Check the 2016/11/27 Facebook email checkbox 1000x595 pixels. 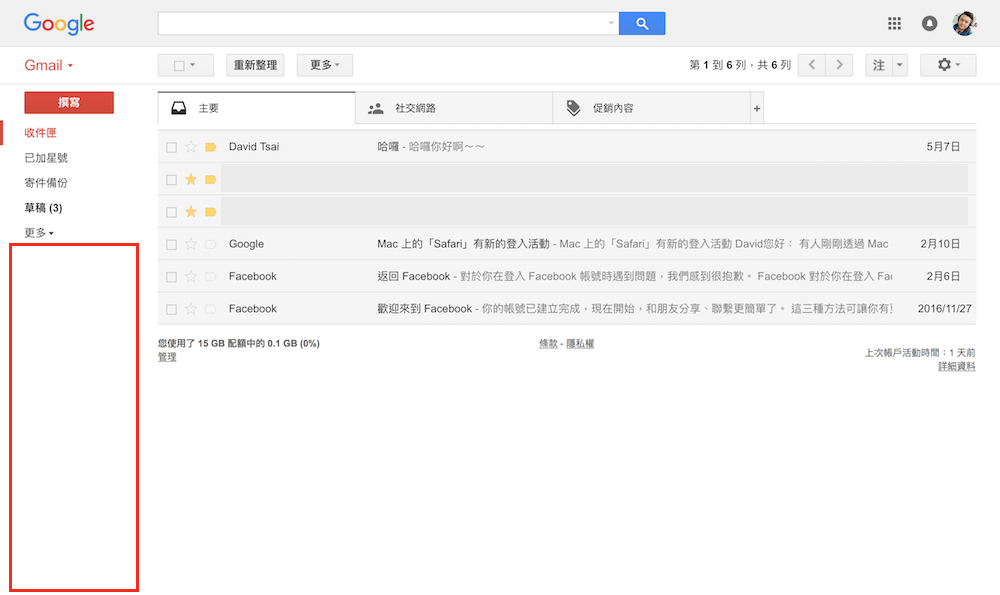[171, 308]
